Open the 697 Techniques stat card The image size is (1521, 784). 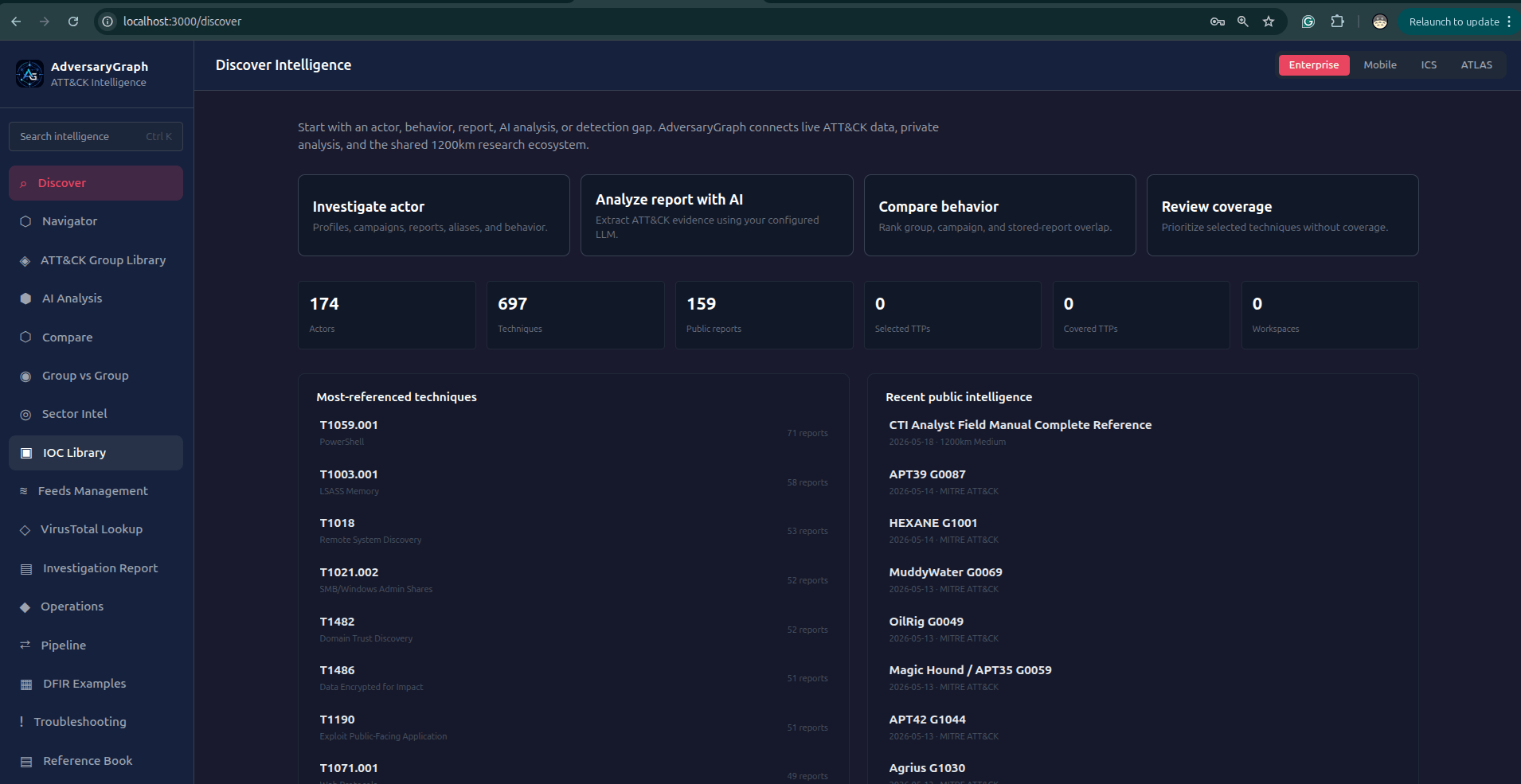575,315
